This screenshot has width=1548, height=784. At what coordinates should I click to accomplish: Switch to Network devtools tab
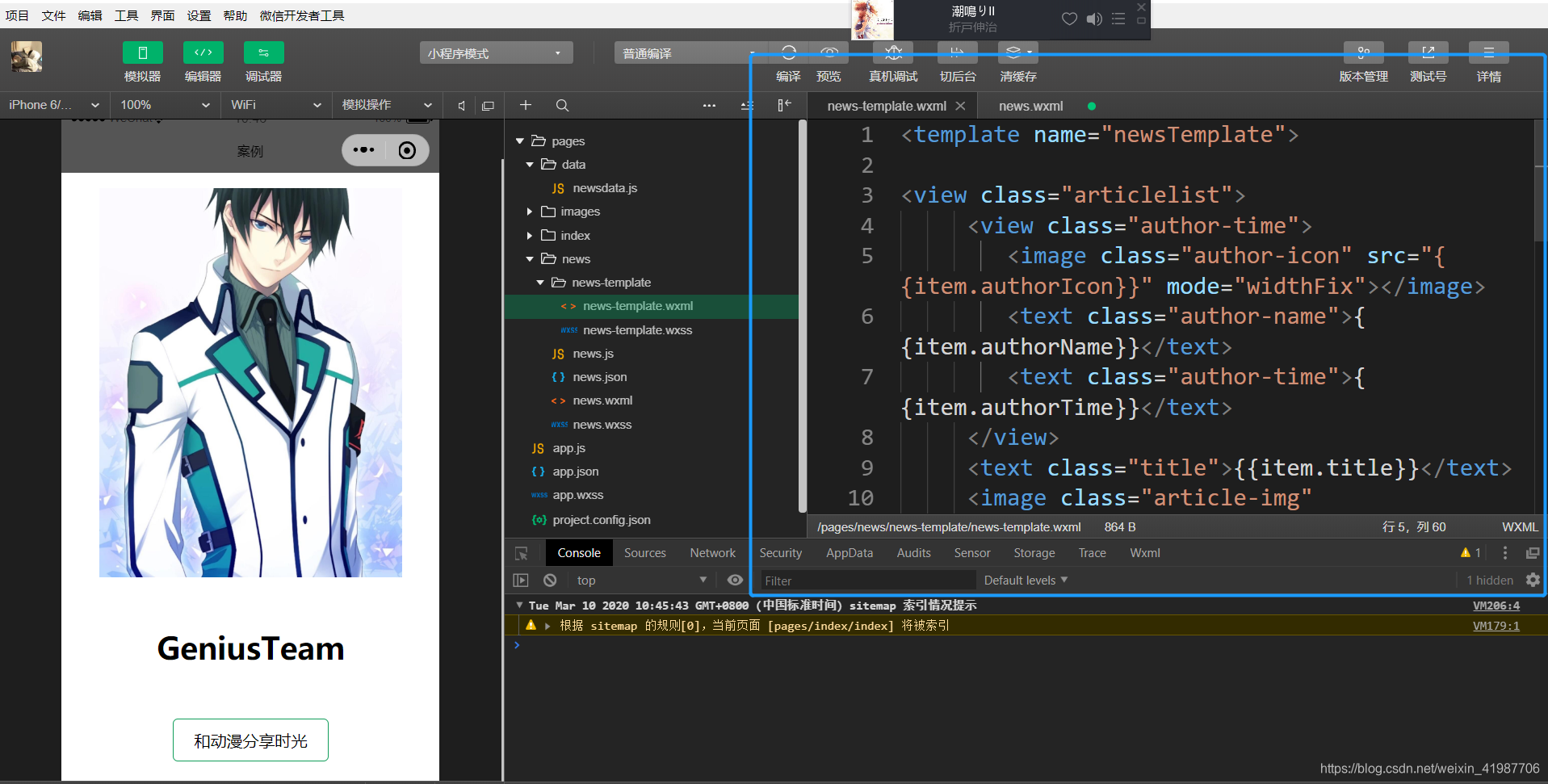[712, 553]
